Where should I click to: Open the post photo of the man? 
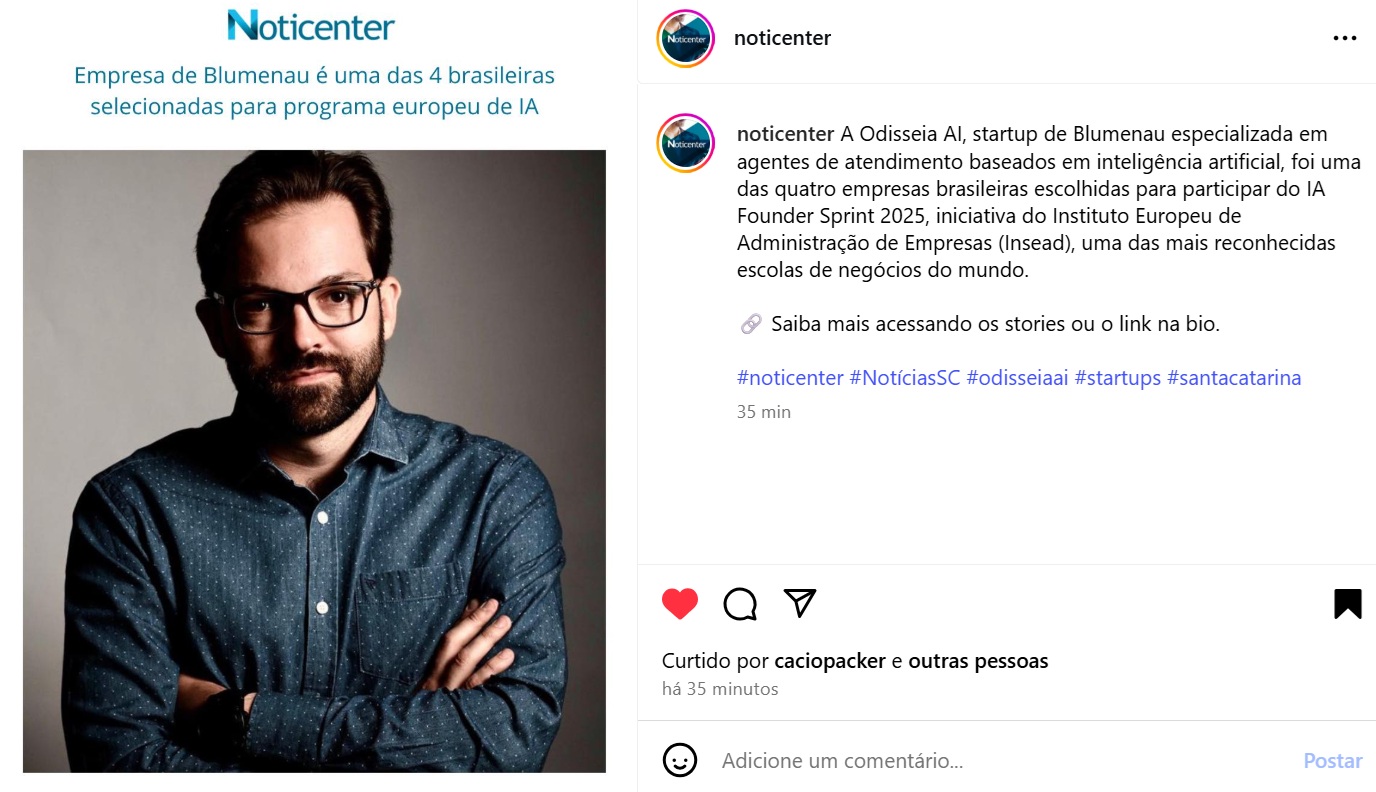click(x=314, y=461)
